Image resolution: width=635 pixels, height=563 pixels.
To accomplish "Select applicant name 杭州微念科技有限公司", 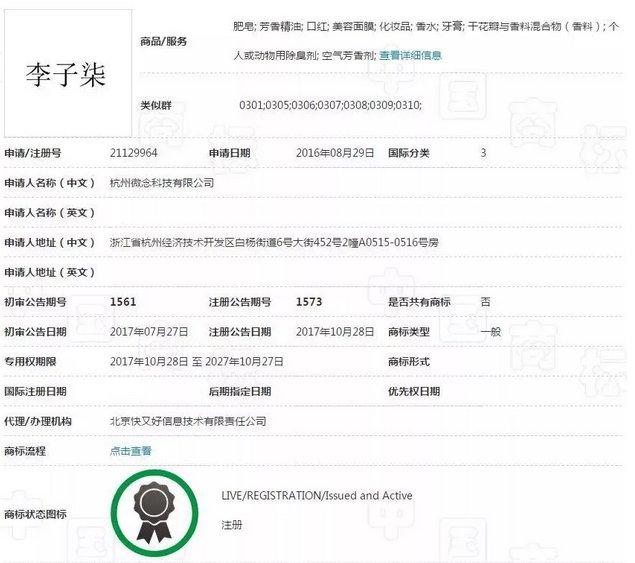I will click(x=162, y=183).
